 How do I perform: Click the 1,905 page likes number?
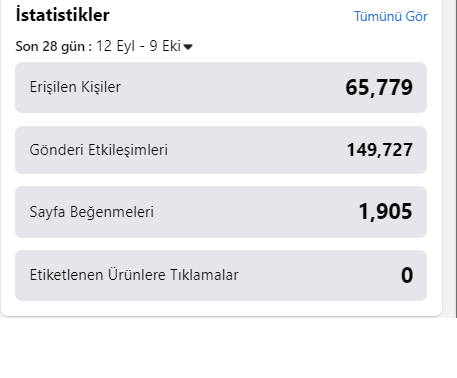pos(385,212)
